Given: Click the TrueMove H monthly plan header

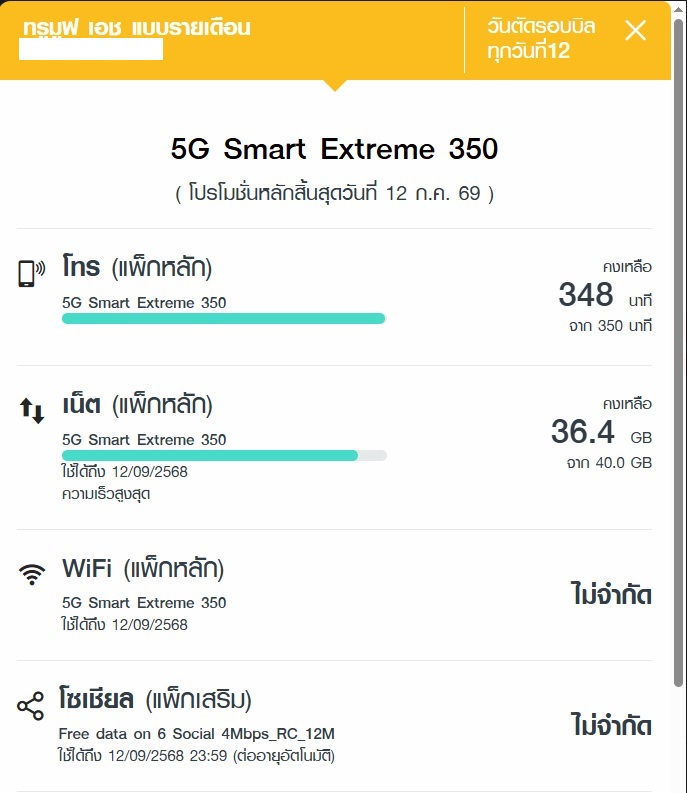Looking at the screenshot, I should coord(137,28).
